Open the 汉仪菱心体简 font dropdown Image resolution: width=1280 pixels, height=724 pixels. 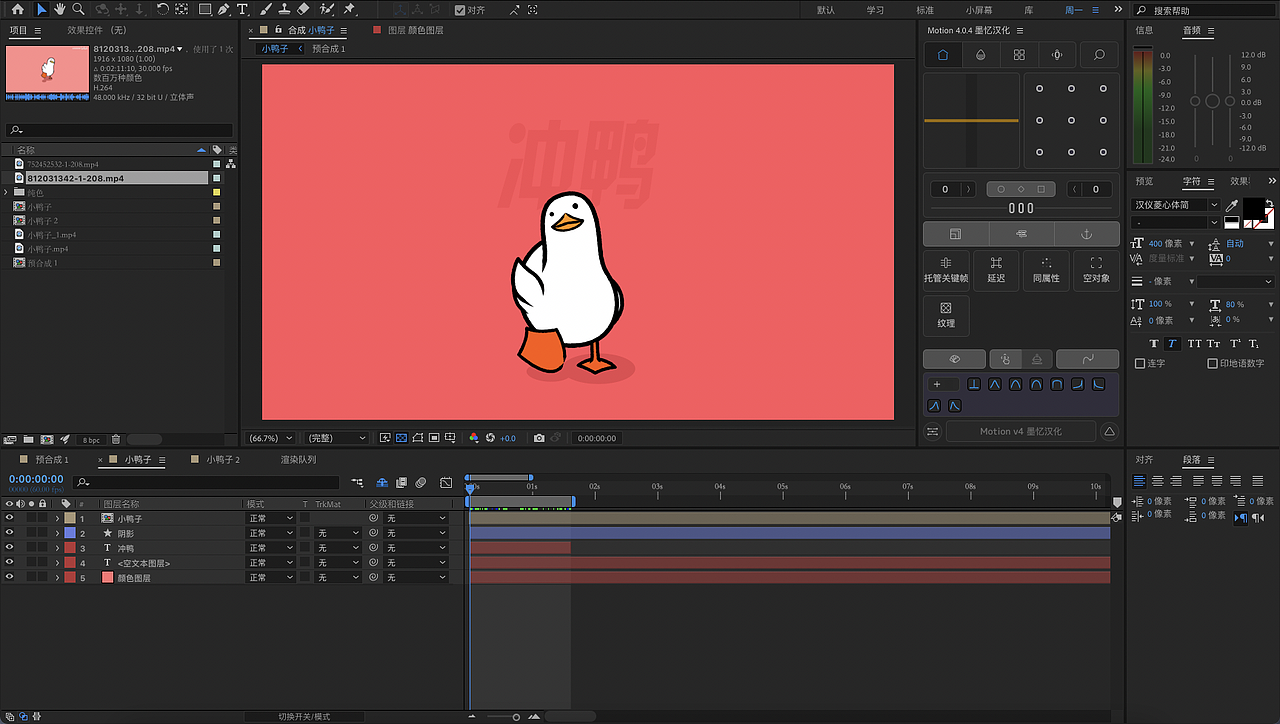pyautogui.click(x=1176, y=205)
